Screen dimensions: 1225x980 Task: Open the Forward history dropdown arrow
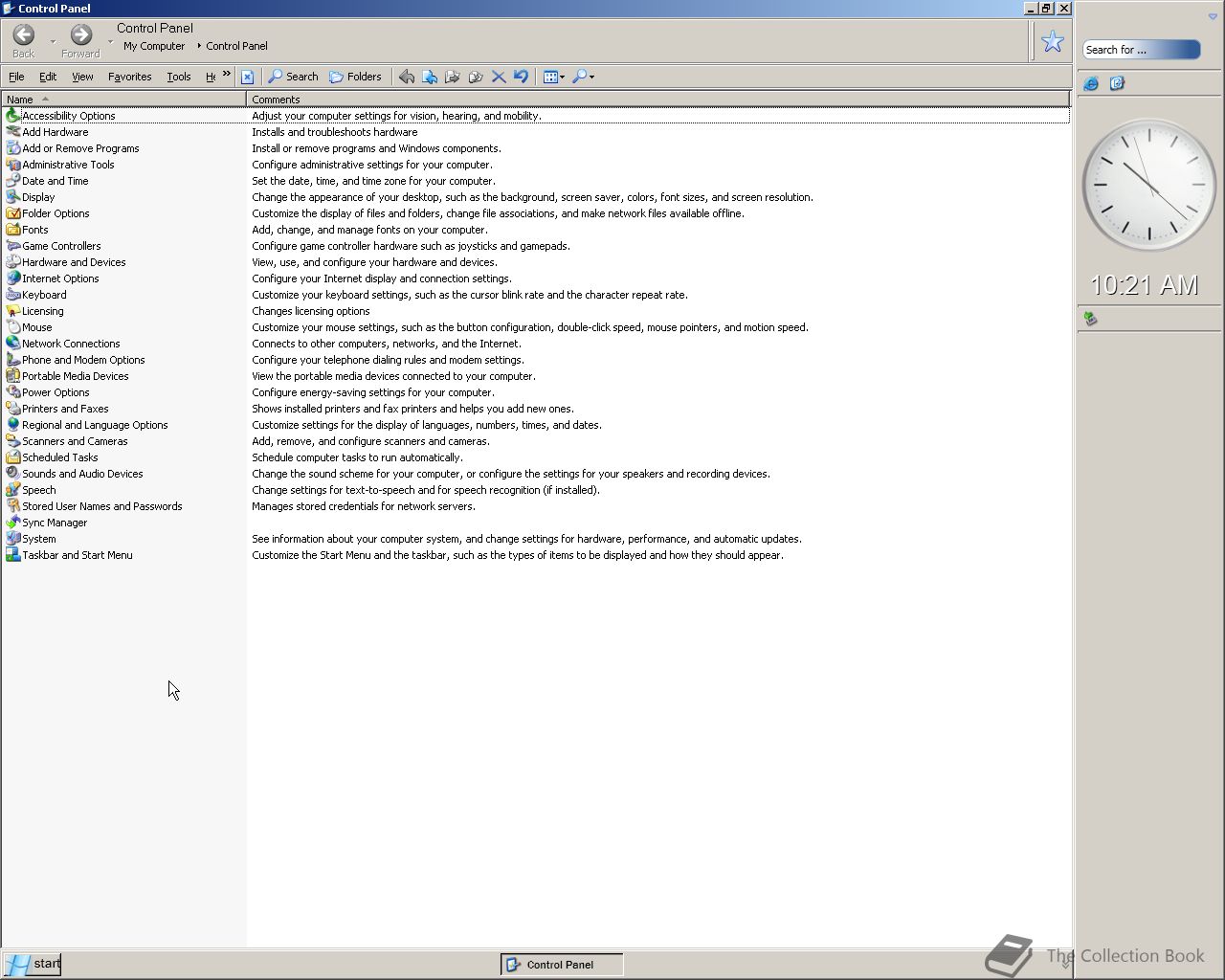click(x=110, y=41)
